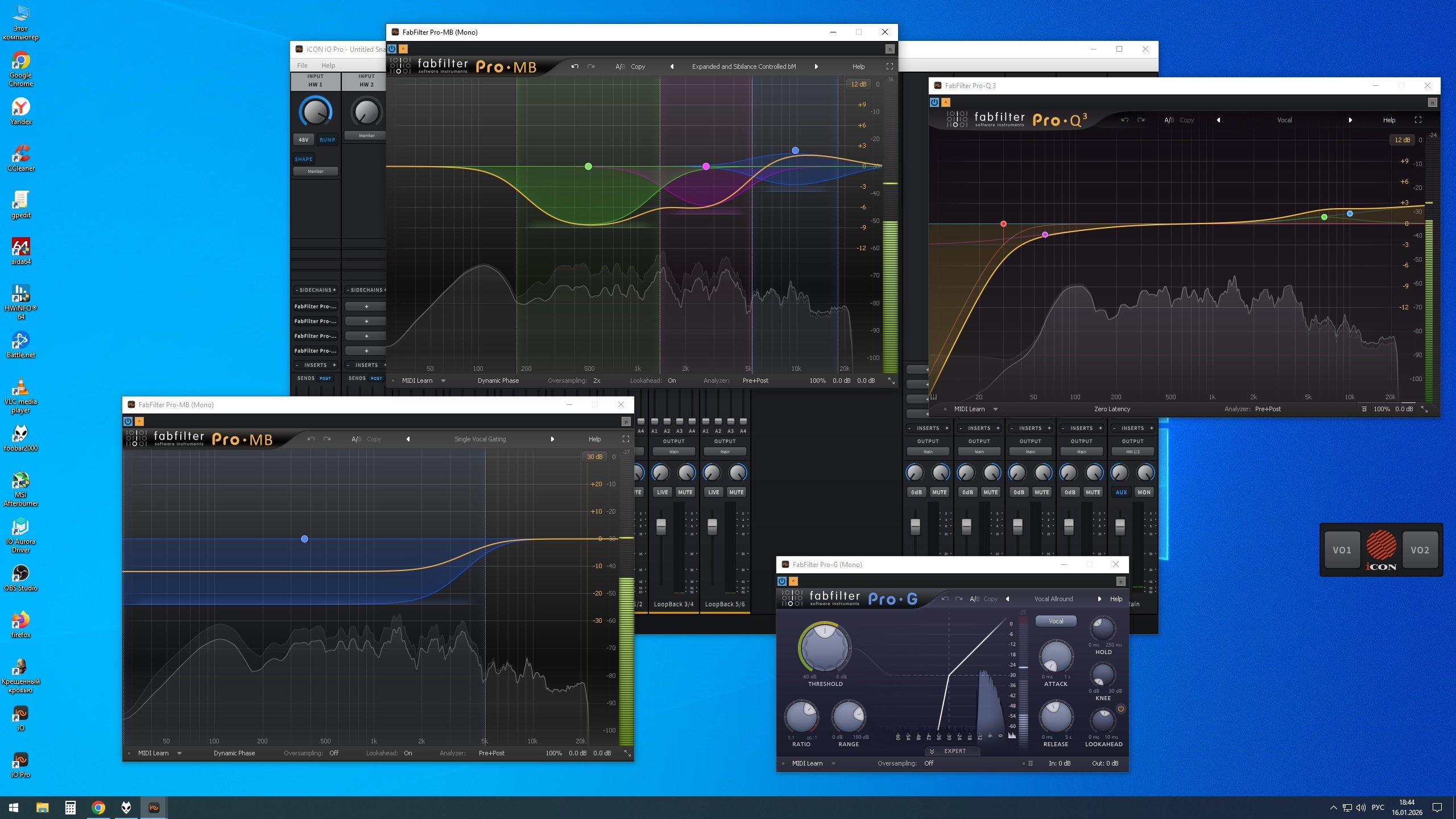The image size is (1456, 819).
Task: Click redo arrow in bottom Pro-MB window
Action: (x=327, y=439)
